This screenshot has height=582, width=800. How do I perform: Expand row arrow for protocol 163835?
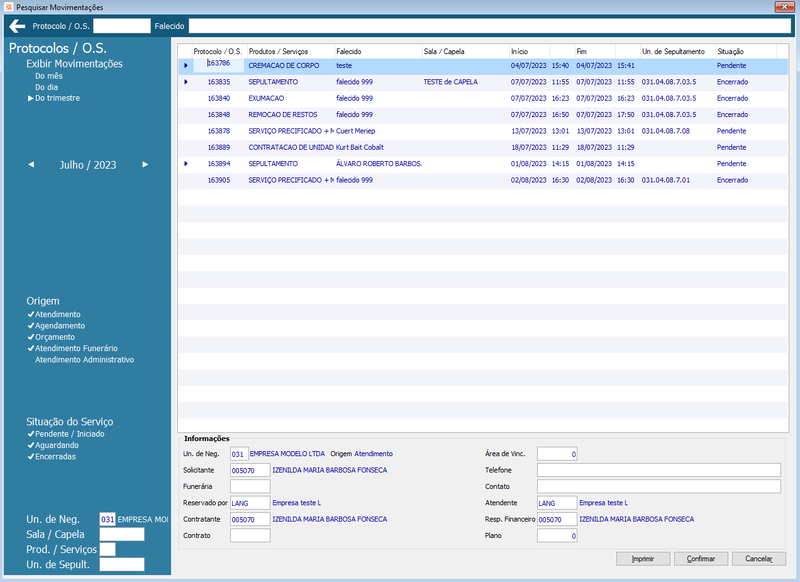[x=186, y=82]
